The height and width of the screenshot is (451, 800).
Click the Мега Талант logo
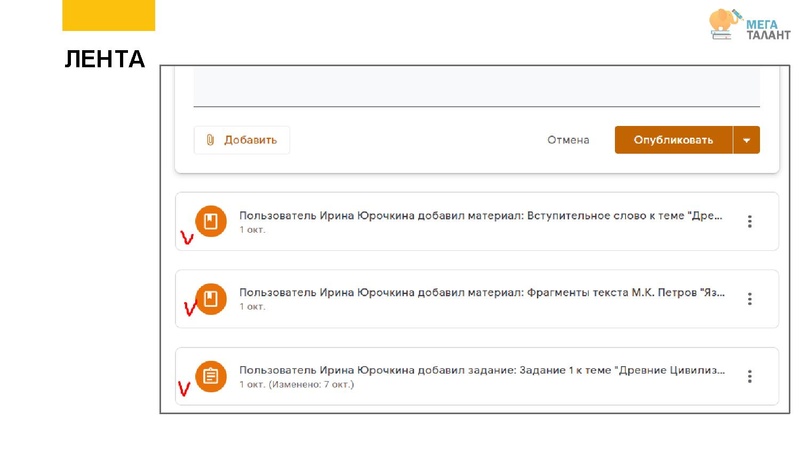(x=749, y=24)
